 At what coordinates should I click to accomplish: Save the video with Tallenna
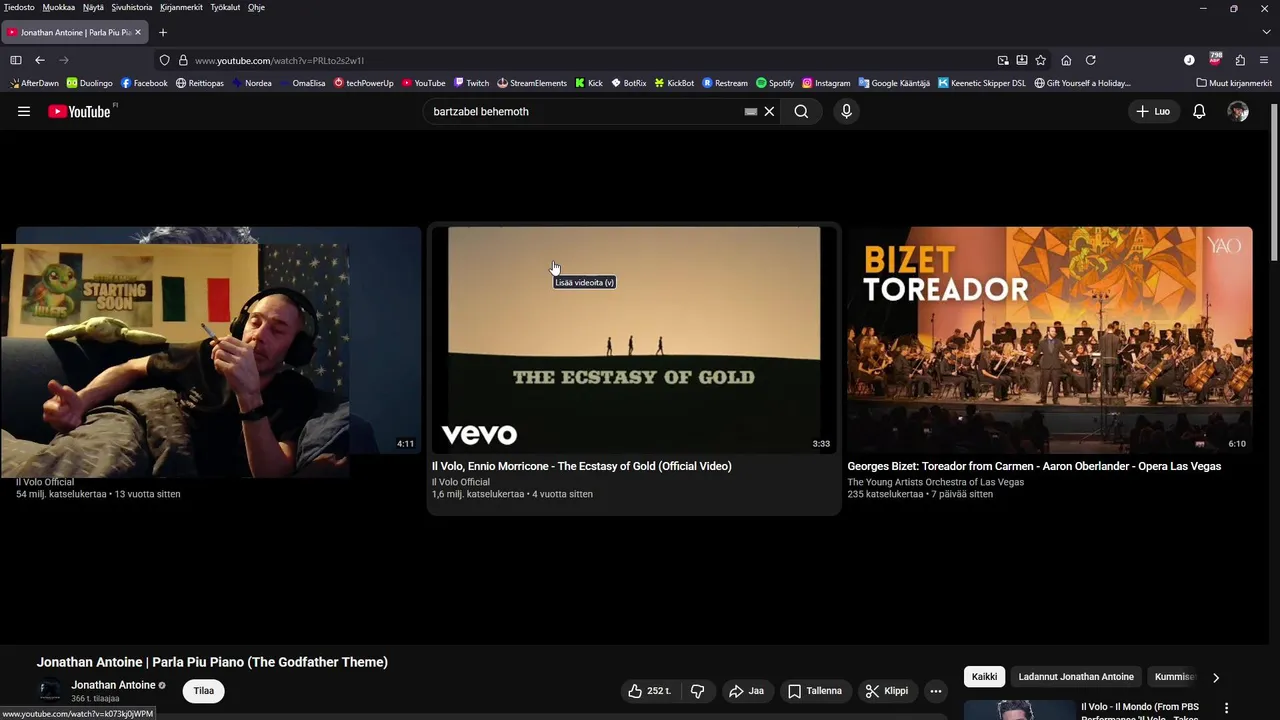pos(815,691)
